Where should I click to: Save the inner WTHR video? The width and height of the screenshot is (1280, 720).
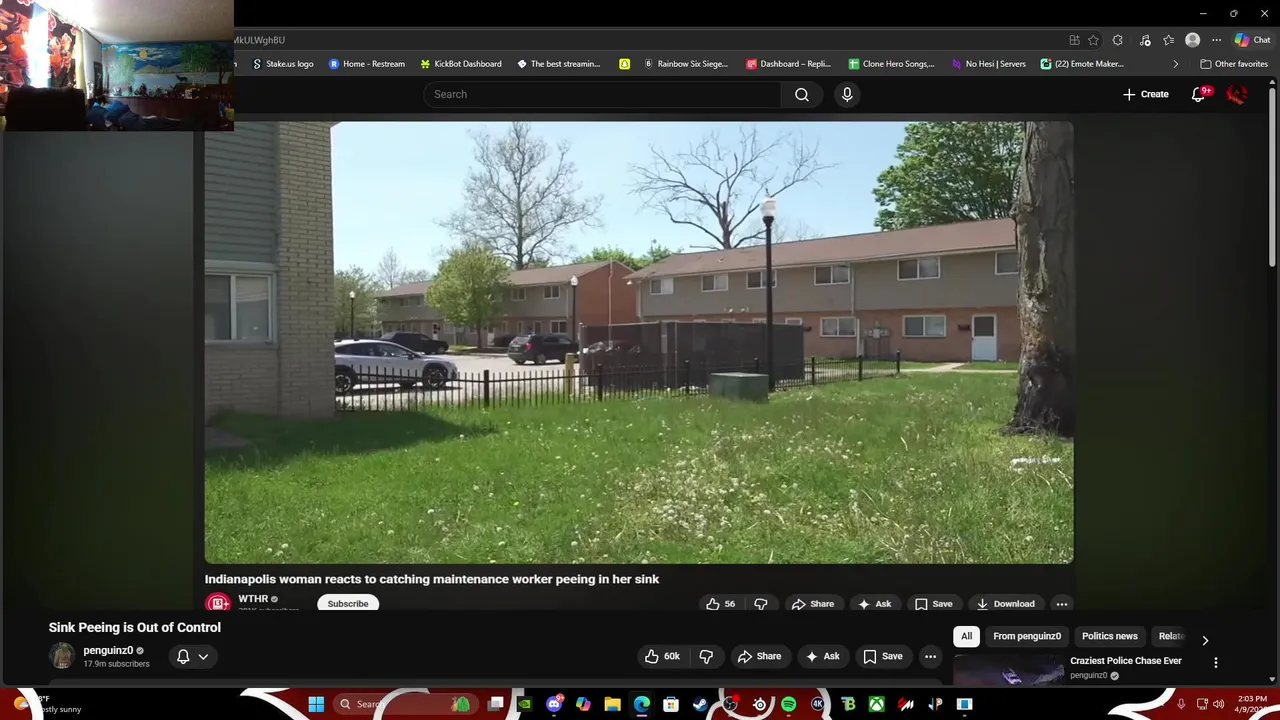(933, 604)
